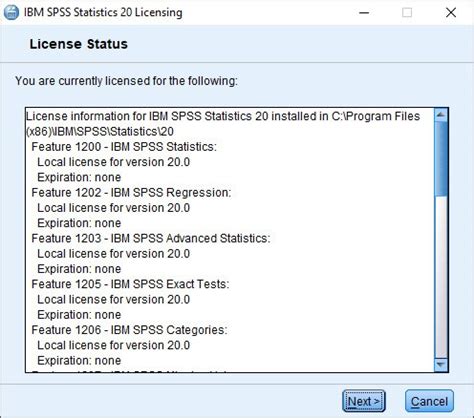Select 'Feature 1200 - IBM SPSS Statistics:' line
Viewport: 474px width, 418px height.
click(x=124, y=147)
